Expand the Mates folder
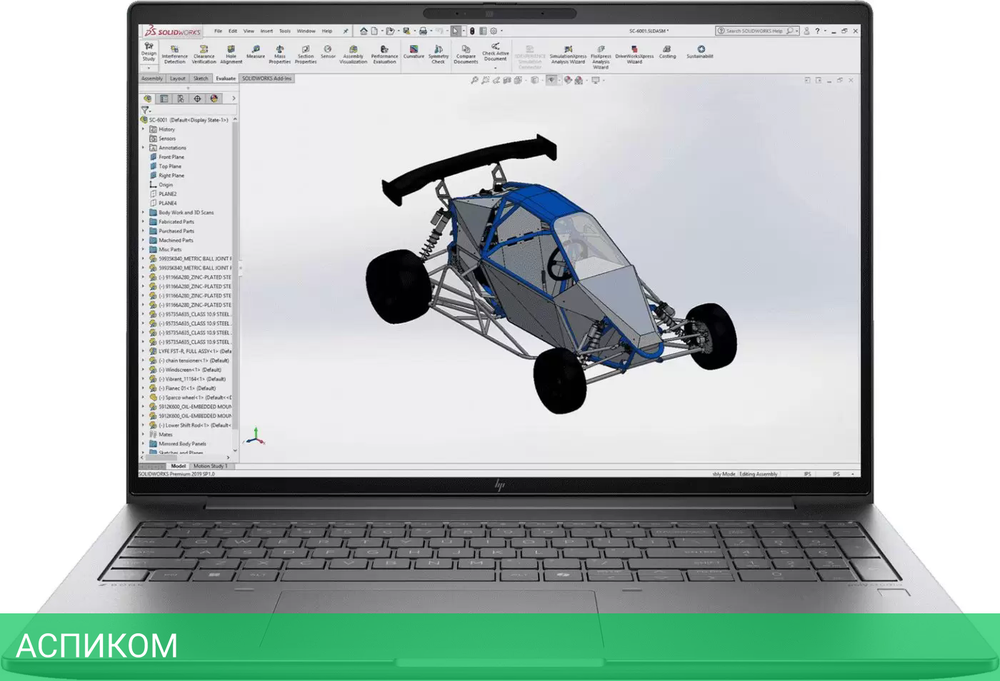This screenshot has width=1000, height=681. pyautogui.click(x=143, y=435)
